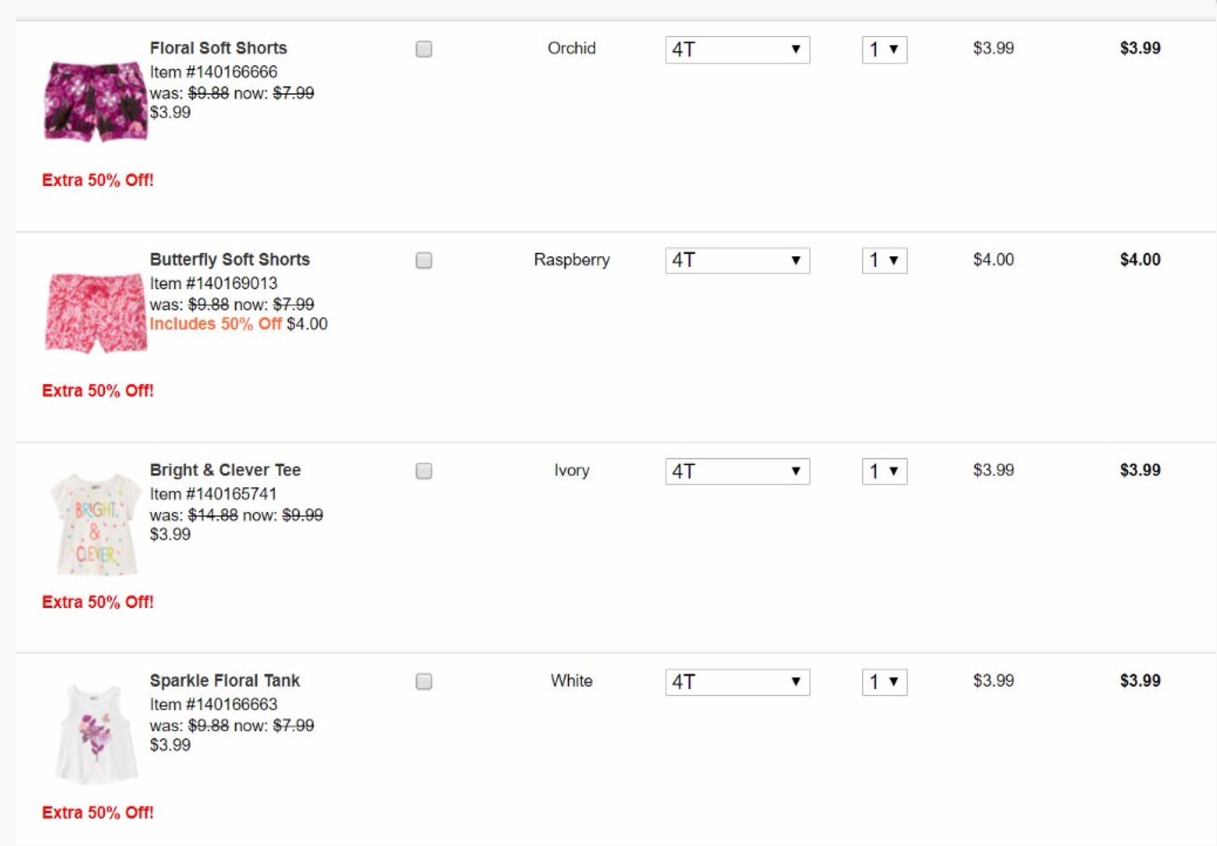Open size dropdown for Butterfly Soft Shorts
Viewport: 1217px width, 846px height.
pos(737,260)
